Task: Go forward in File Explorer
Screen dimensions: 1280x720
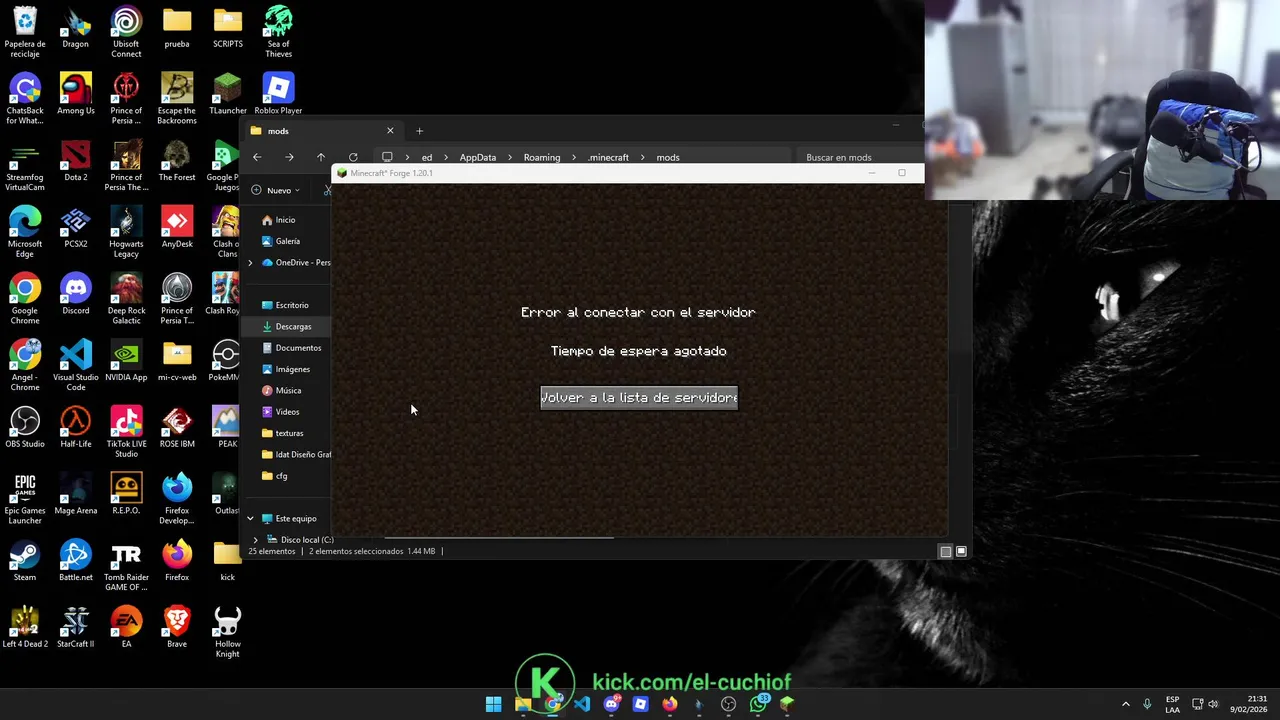Action: 289,157
